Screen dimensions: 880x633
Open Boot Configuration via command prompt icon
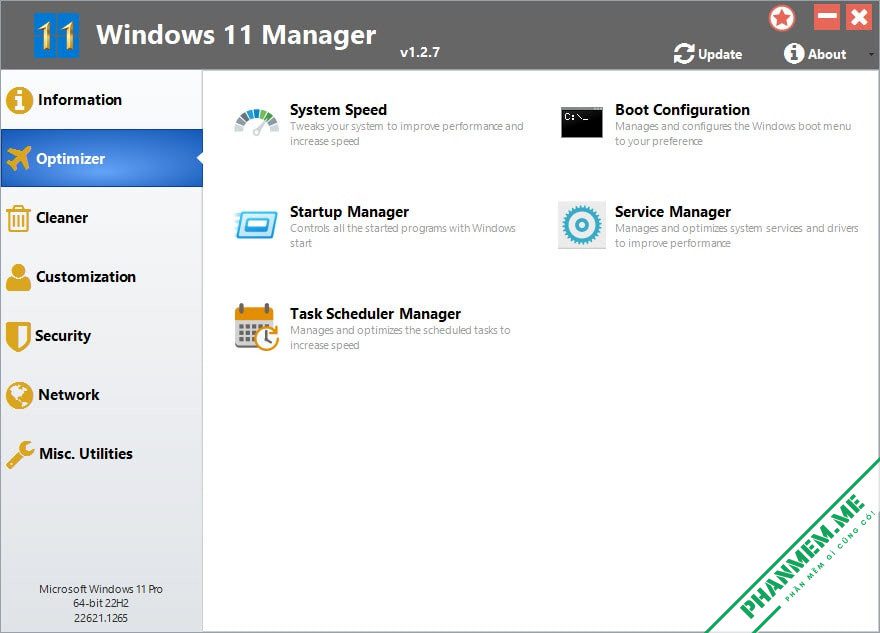pos(581,122)
